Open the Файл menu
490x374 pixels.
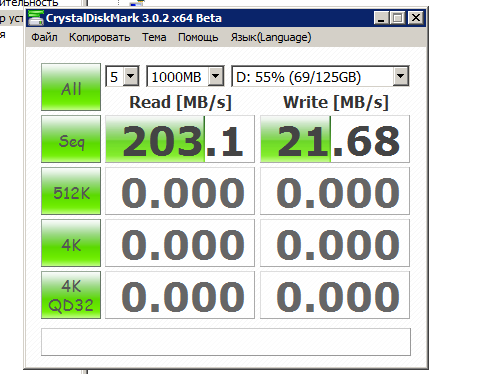pyautogui.click(x=44, y=37)
